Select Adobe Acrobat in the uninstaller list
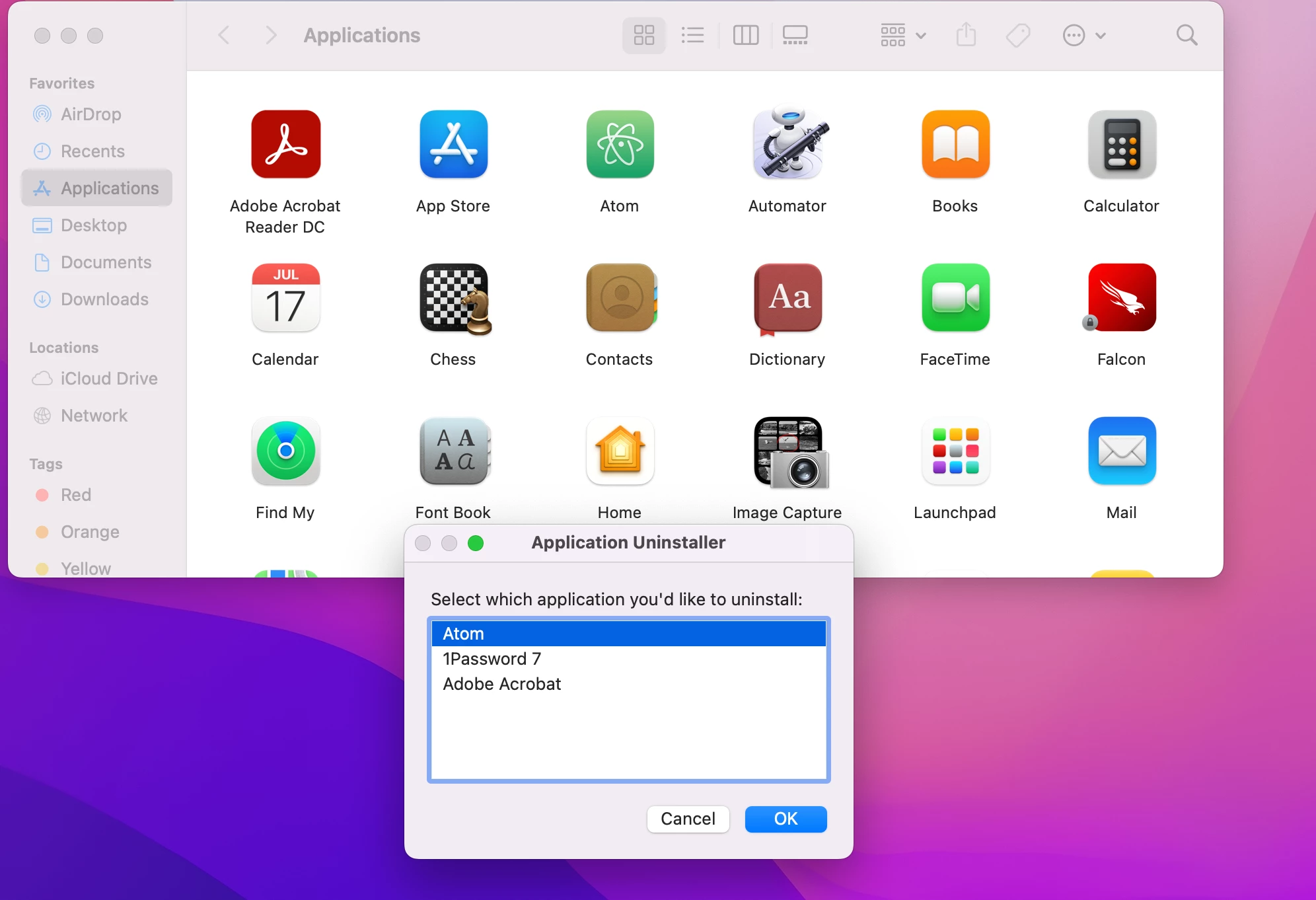Image resolution: width=1316 pixels, height=900 pixels. [628, 684]
